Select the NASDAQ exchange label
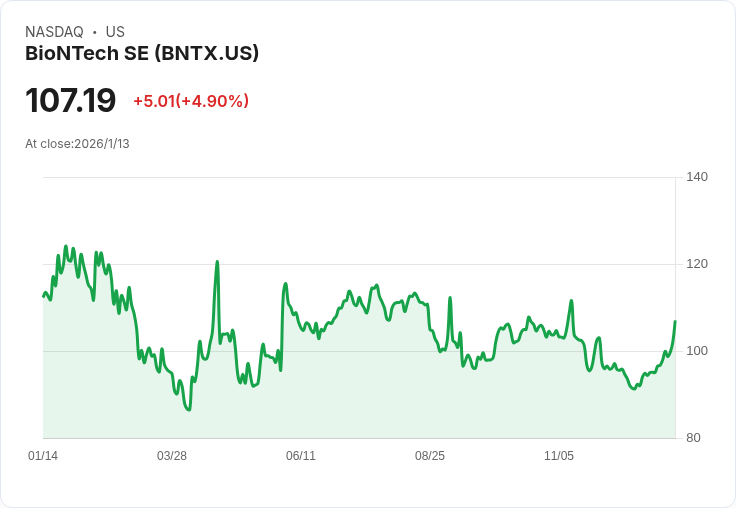 point(54,31)
